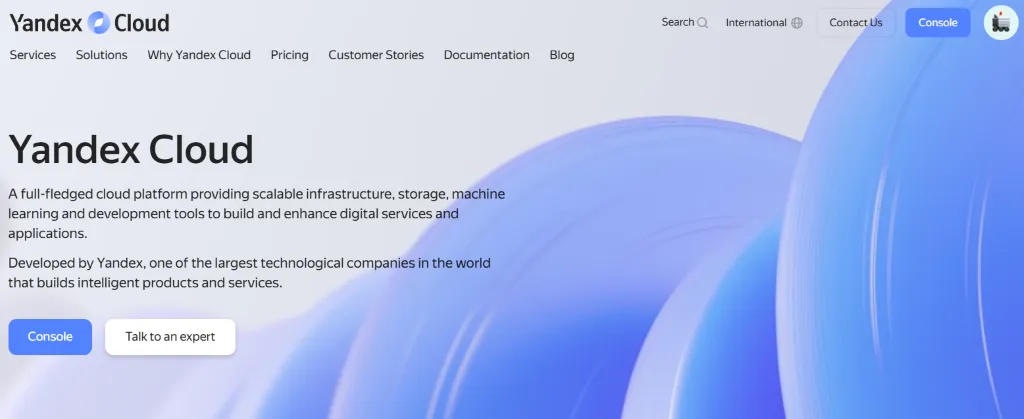1024x419 pixels.
Task: Open the Pricing page
Action: click(289, 55)
